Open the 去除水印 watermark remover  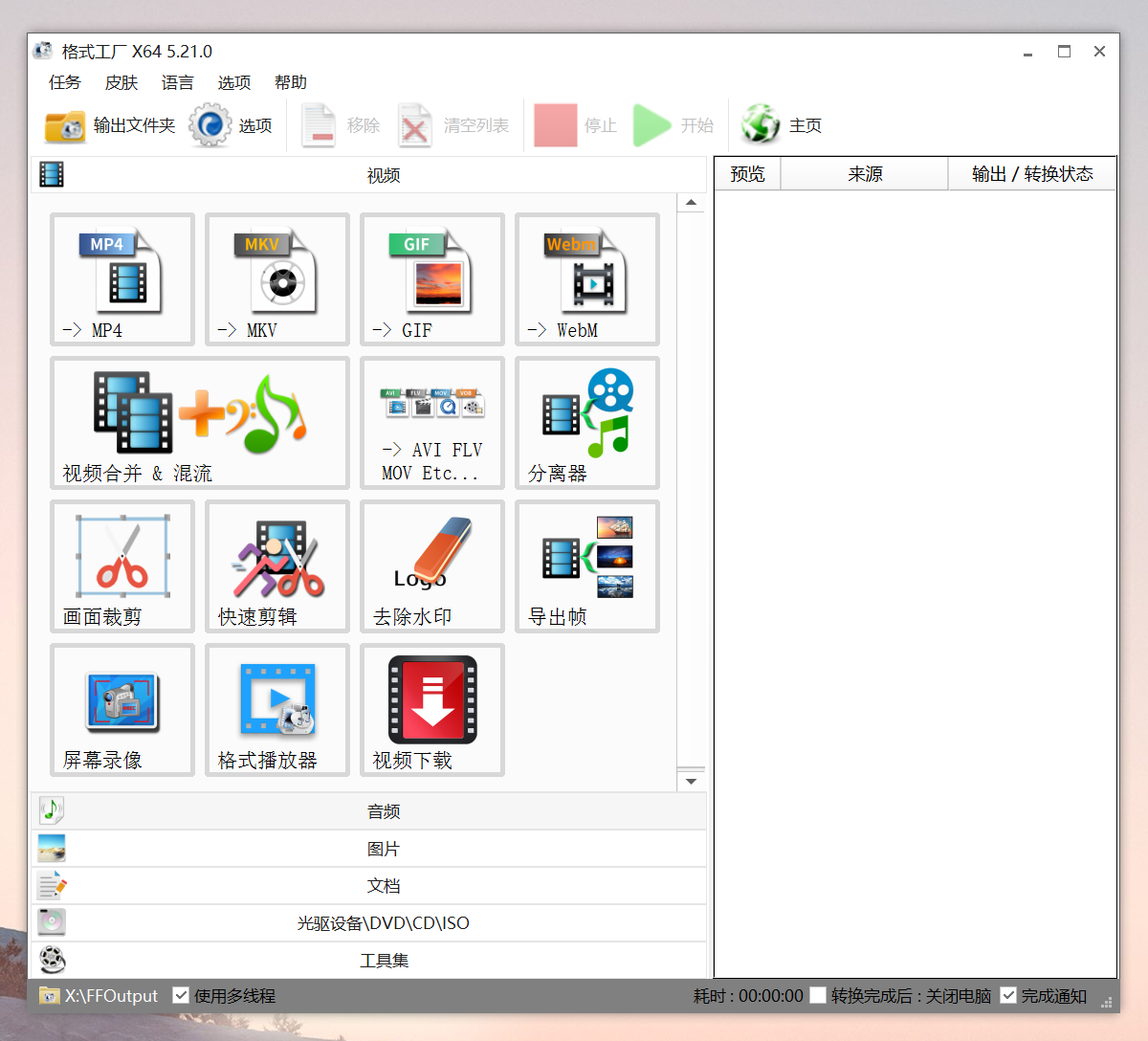(x=431, y=565)
